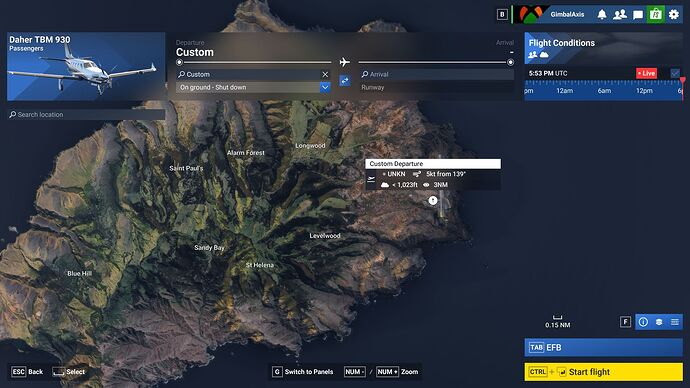Image resolution: width=690 pixels, height=388 pixels.
Task: Click the 0.15 NM map scale indicator
Action: pos(558,322)
